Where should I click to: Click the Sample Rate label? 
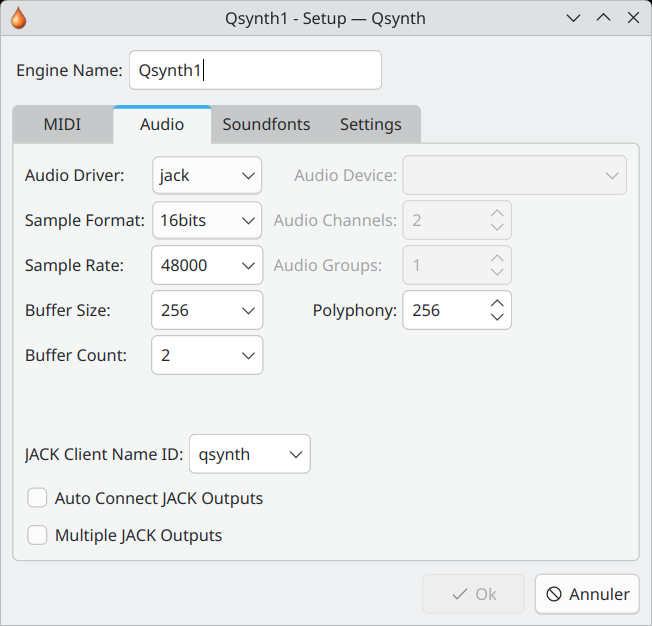click(x=74, y=265)
